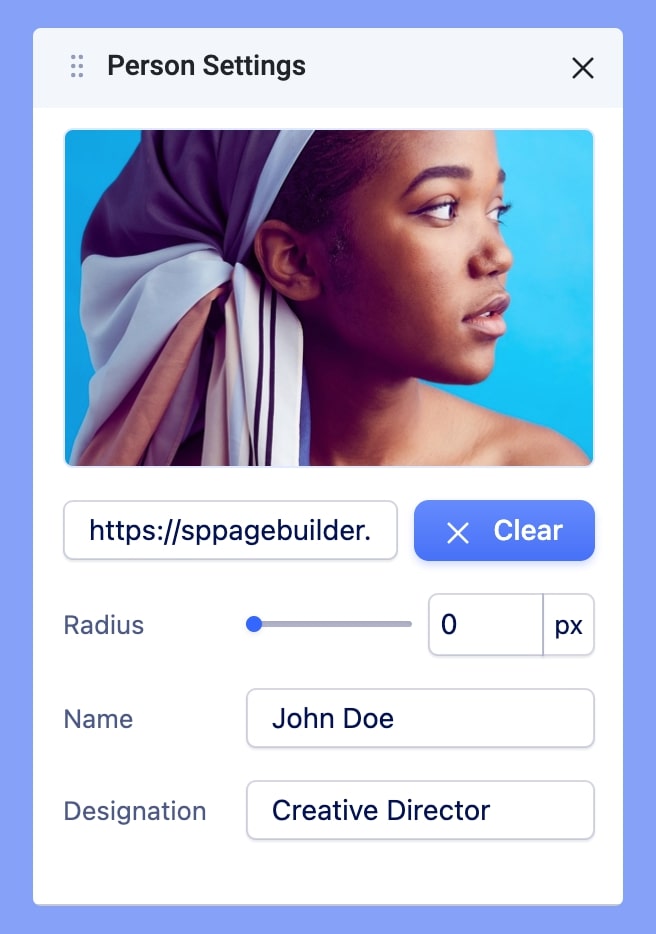Clear the selected person image
Screen dimensions: 656x934
coord(504,530)
